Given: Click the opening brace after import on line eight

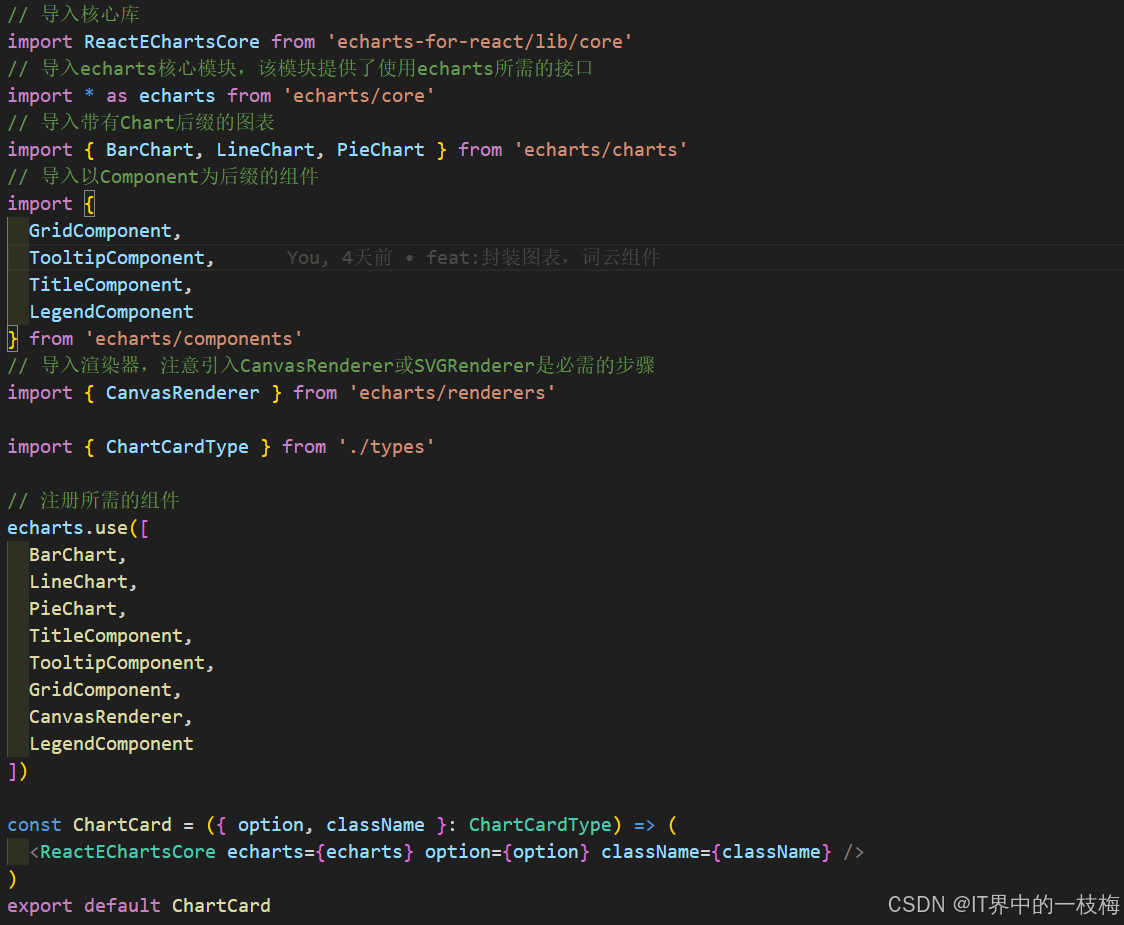Looking at the screenshot, I should (x=90, y=204).
